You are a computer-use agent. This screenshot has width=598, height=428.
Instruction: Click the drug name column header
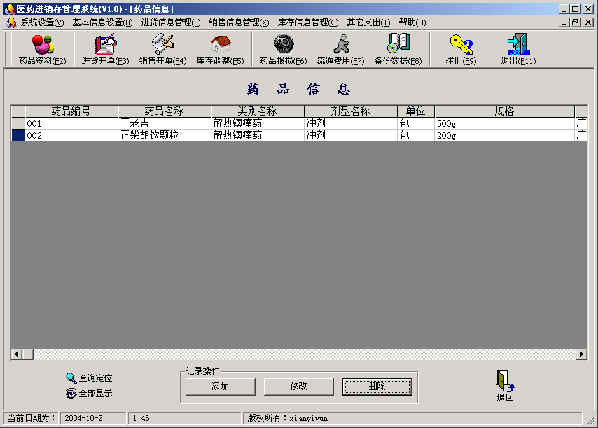(x=165, y=111)
